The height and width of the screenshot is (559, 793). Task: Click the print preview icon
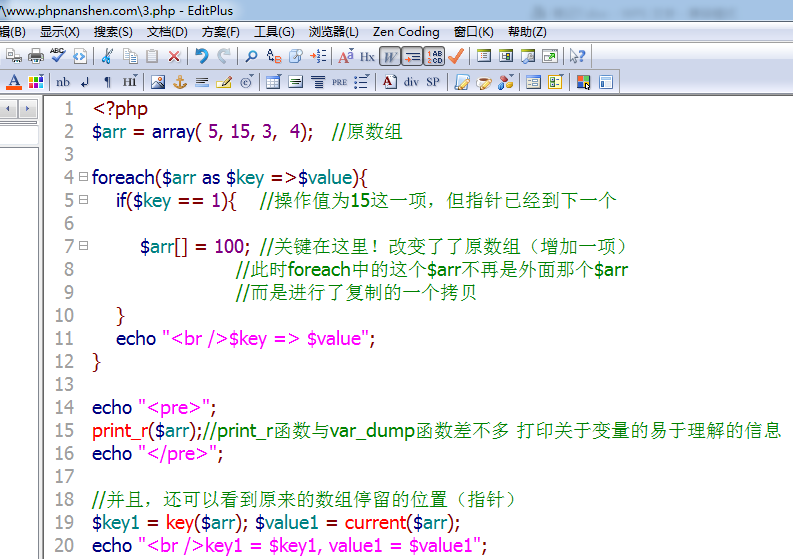coord(14,56)
